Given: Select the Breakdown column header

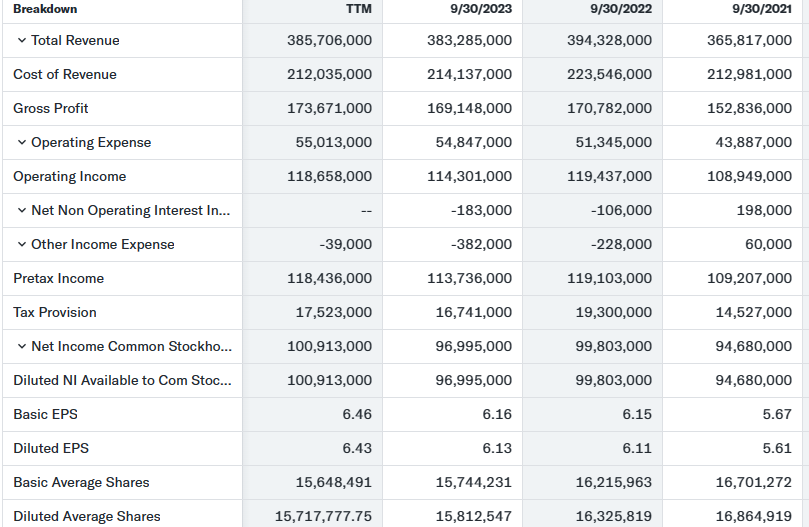Looking at the screenshot, I should tap(45, 9).
